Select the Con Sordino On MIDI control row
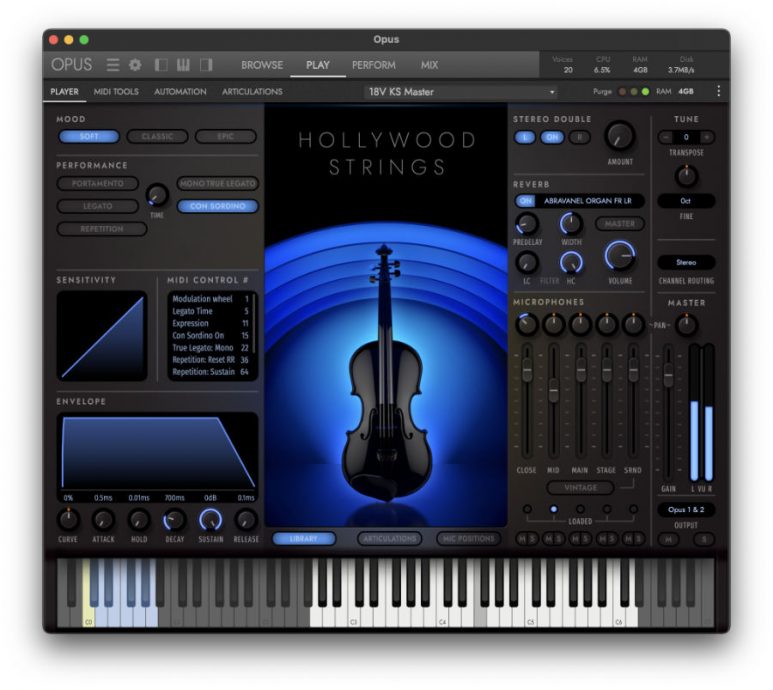This screenshot has height=690, width=773. [211, 335]
